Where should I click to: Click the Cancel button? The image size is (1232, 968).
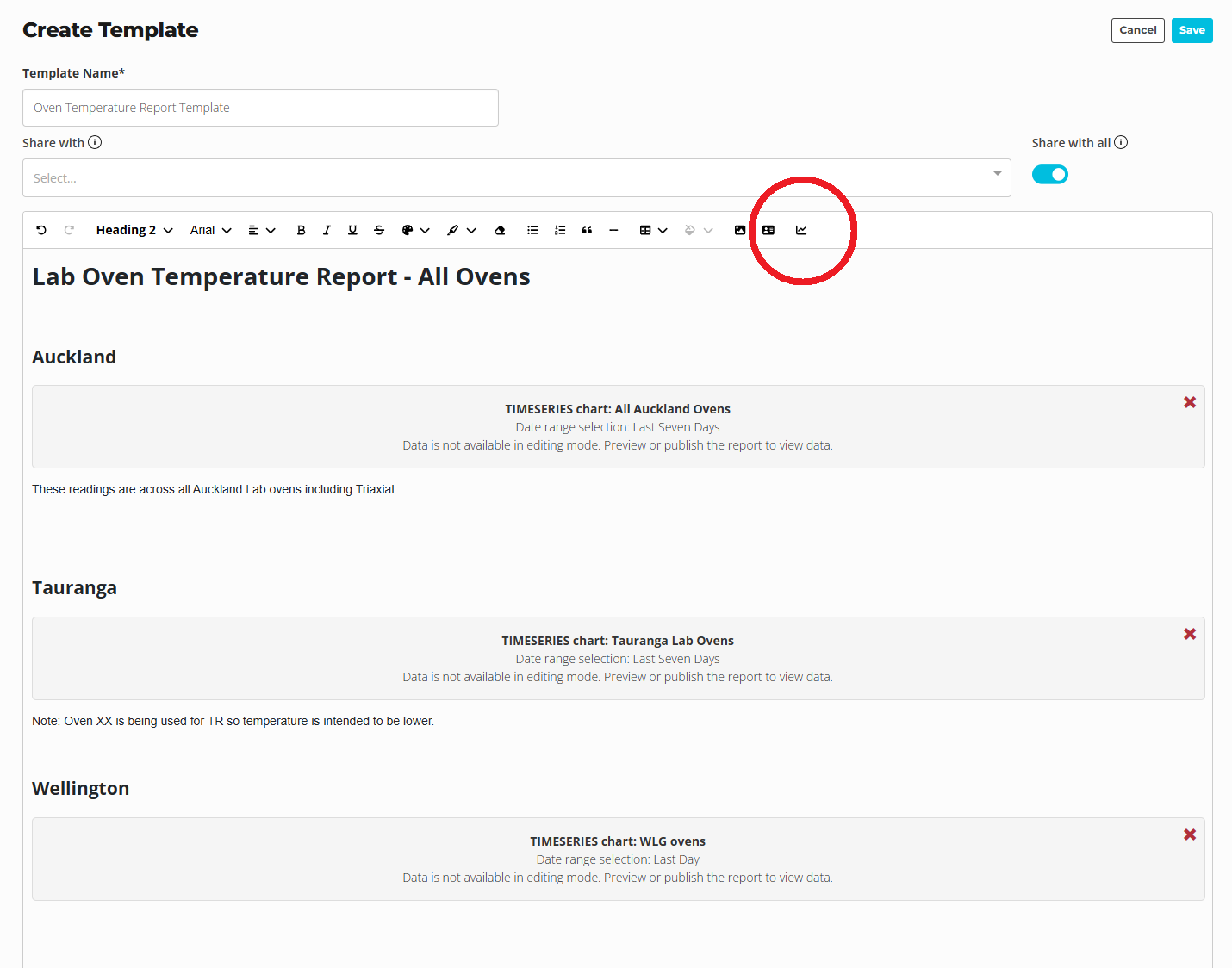[x=1137, y=30]
